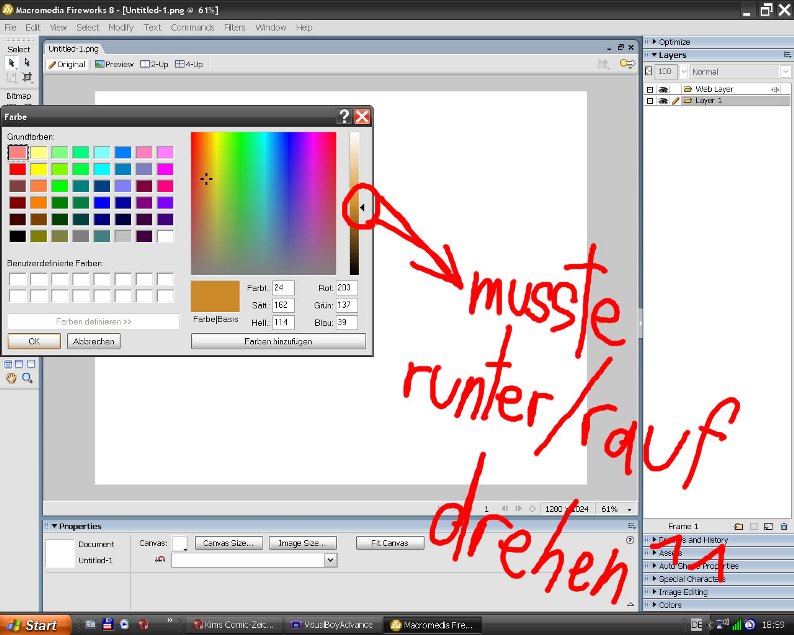The image size is (794, 635).
Task: Toggle visibility of the Web Layer
Action: 662,89
